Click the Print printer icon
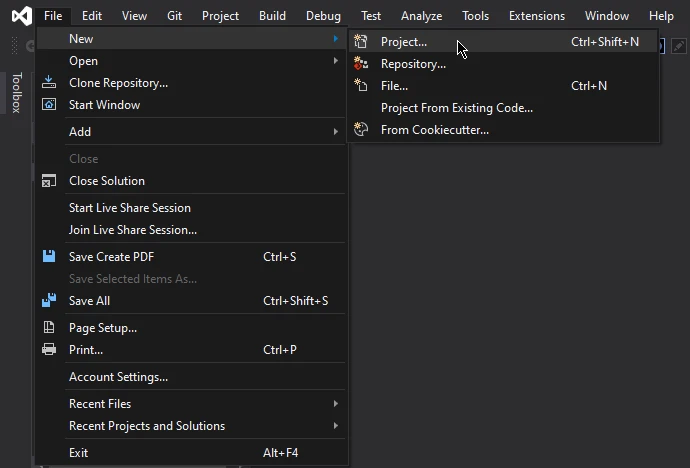 click(x=49, y=350)
